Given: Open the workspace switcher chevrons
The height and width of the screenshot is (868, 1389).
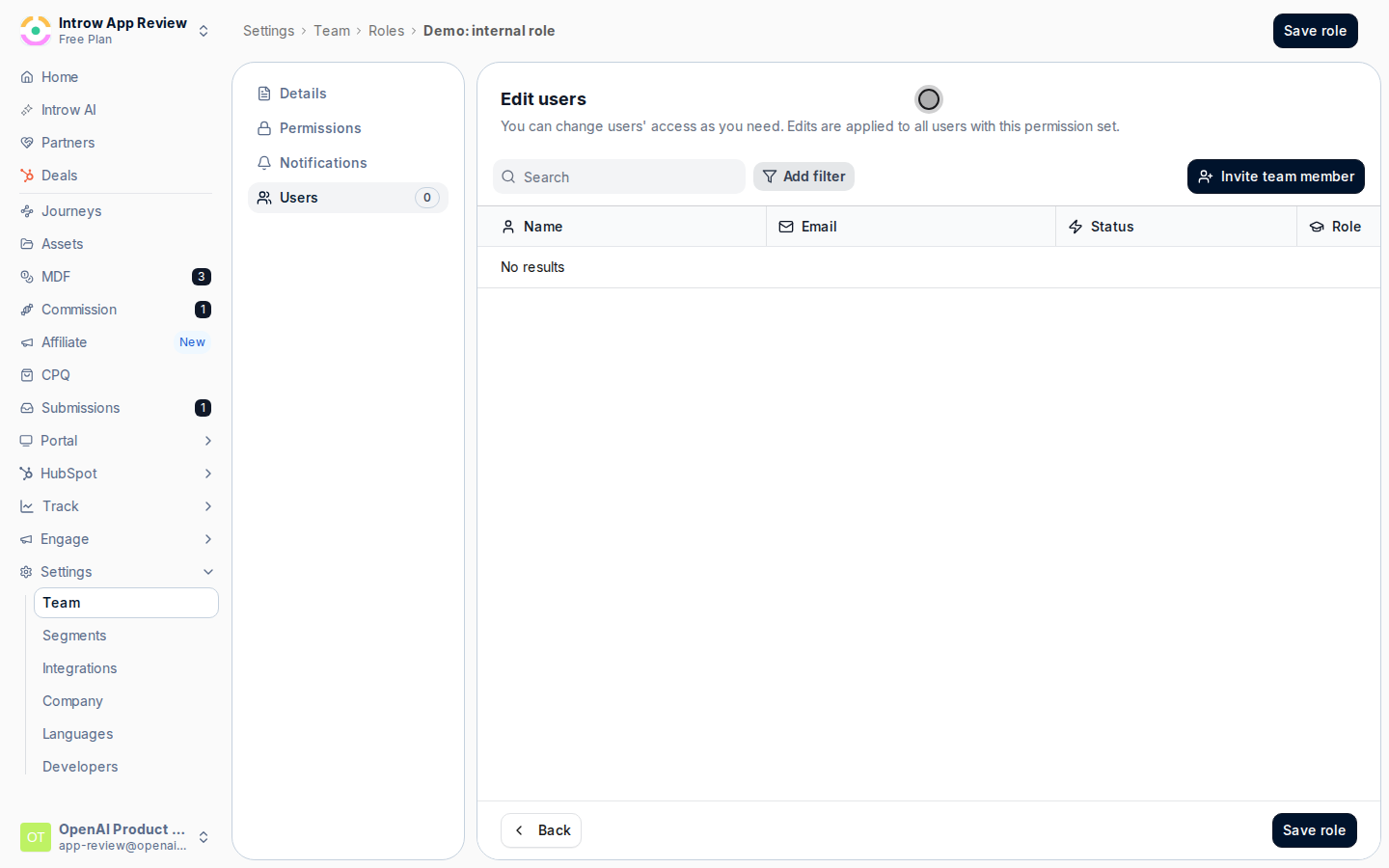Looking at the screenshot, I should [204, 31].
